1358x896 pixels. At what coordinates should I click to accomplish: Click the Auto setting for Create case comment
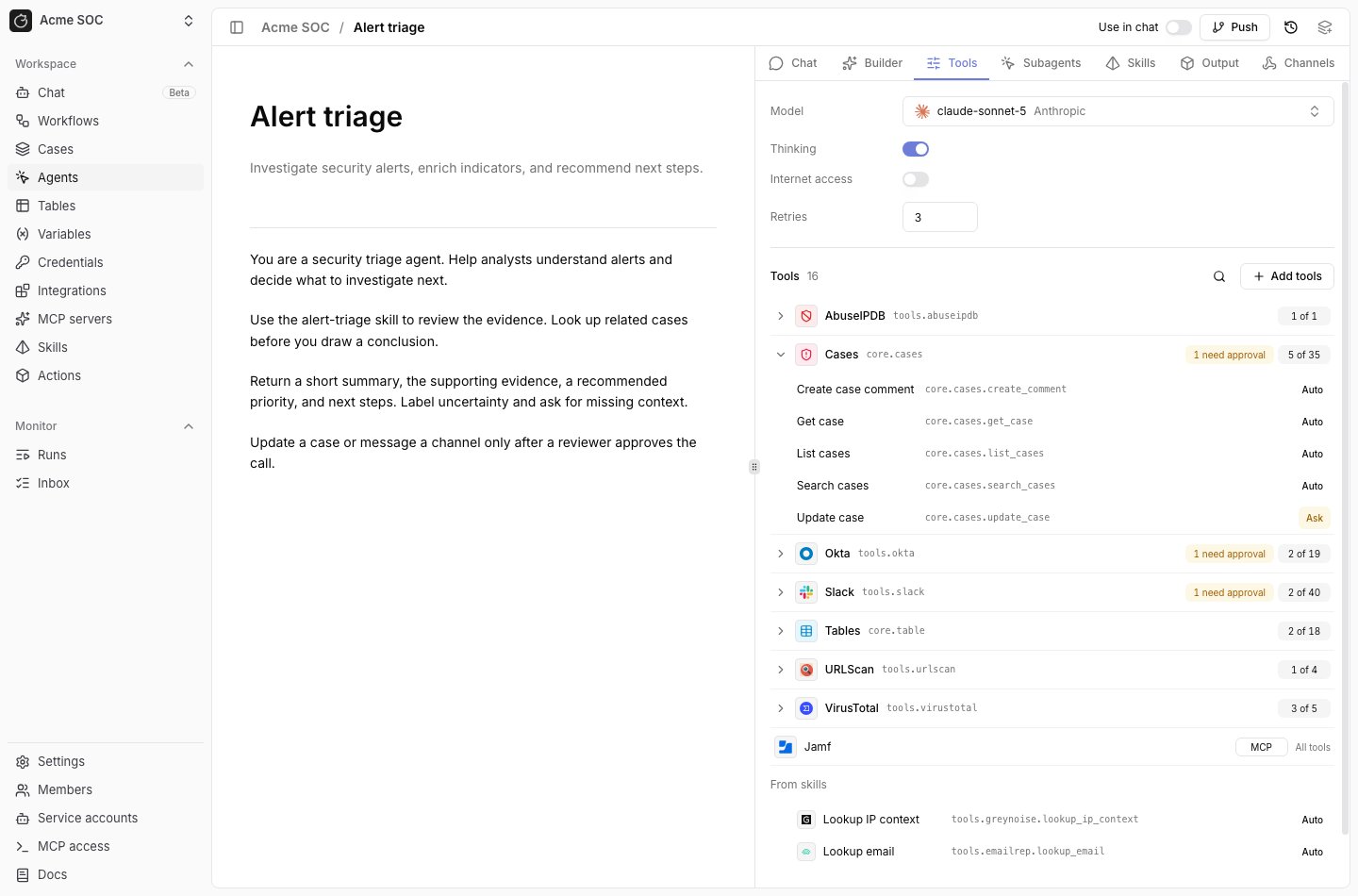tap(1313, 390)
